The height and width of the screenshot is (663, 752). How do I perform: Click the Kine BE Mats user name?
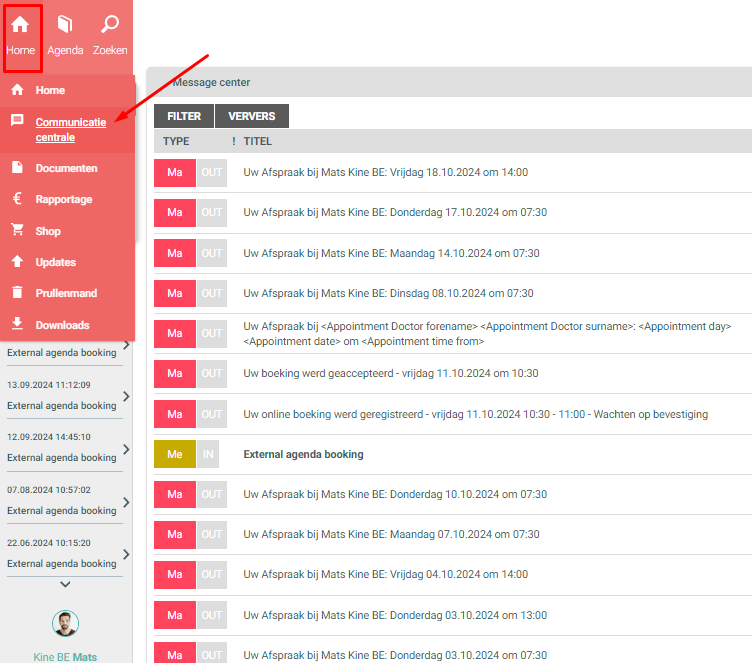pyautogui.click(x=65, y=657)
